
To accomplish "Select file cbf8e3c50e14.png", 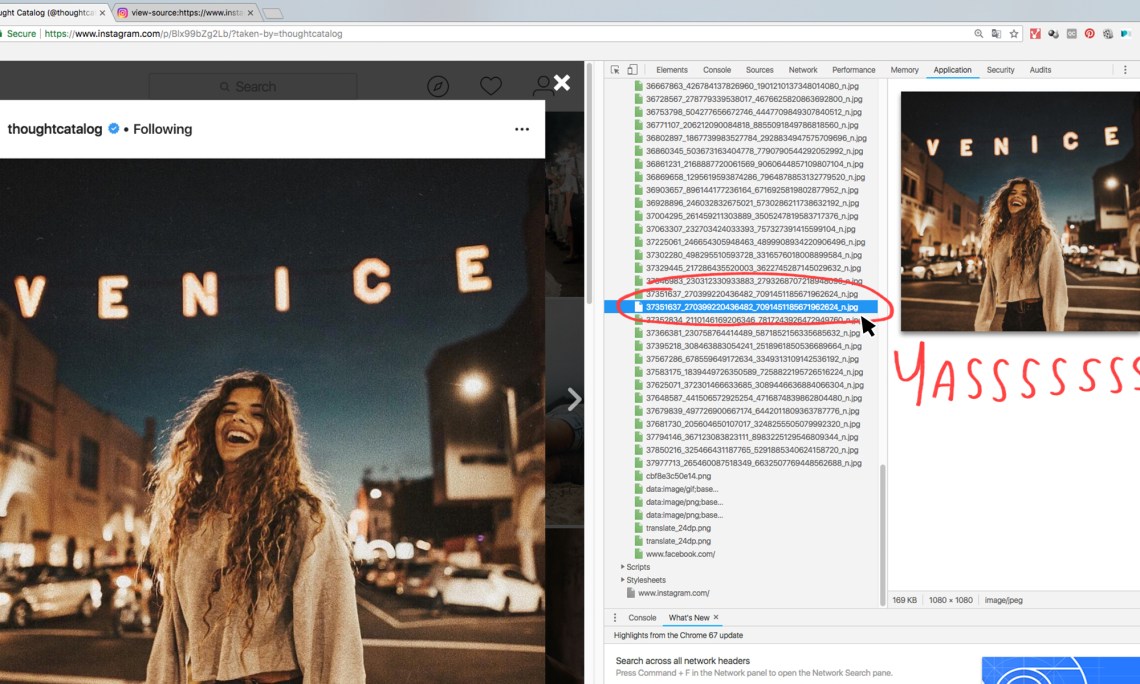I will point(678,476).
